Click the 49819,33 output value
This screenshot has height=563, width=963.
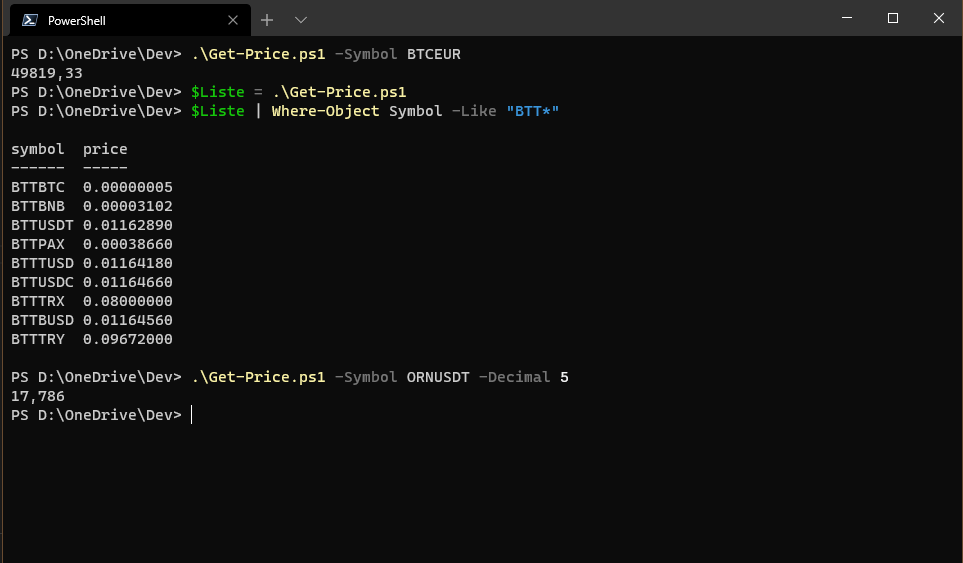[47, 73]
